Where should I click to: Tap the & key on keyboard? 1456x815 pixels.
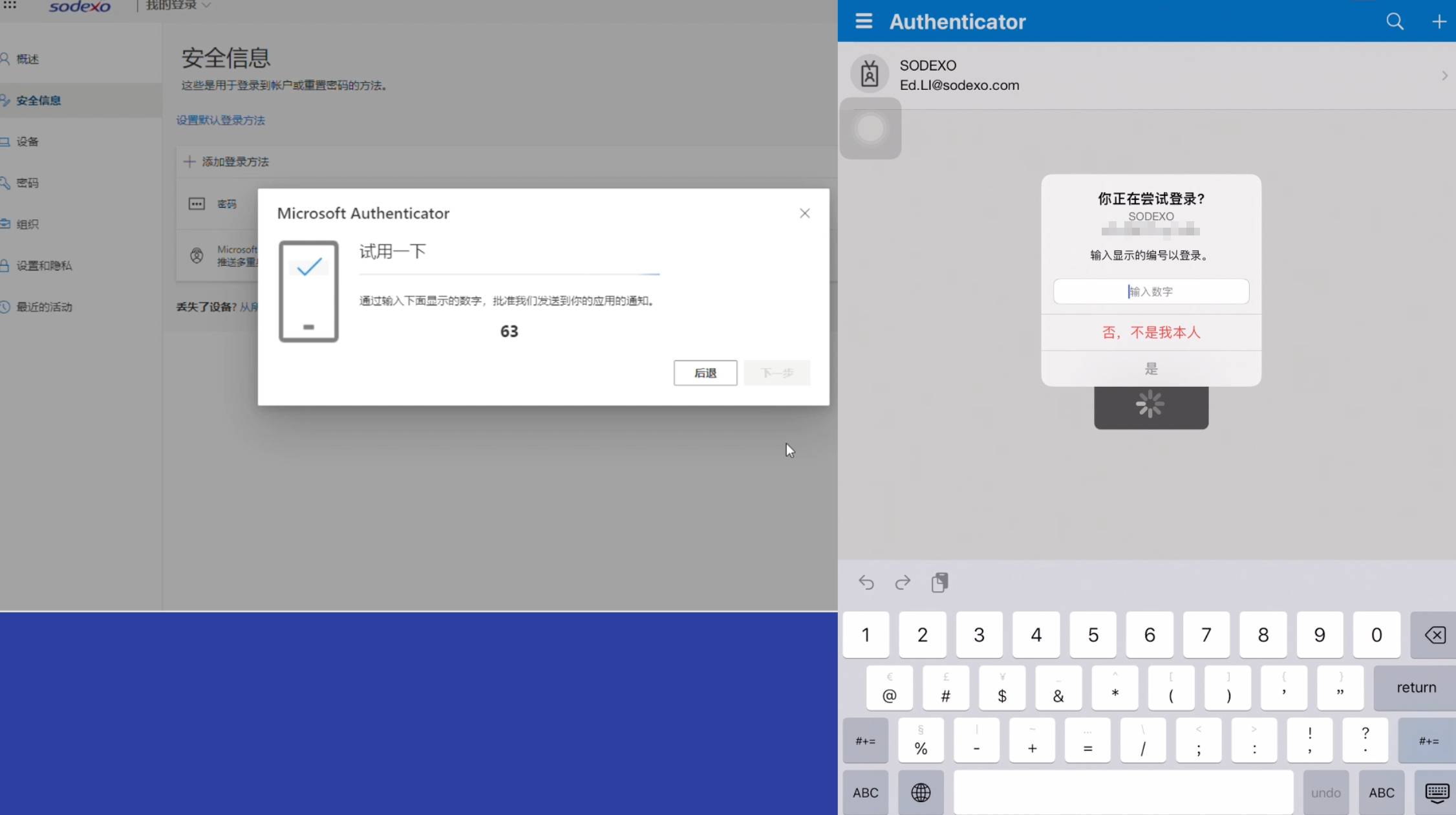[x=1058, y=688]
